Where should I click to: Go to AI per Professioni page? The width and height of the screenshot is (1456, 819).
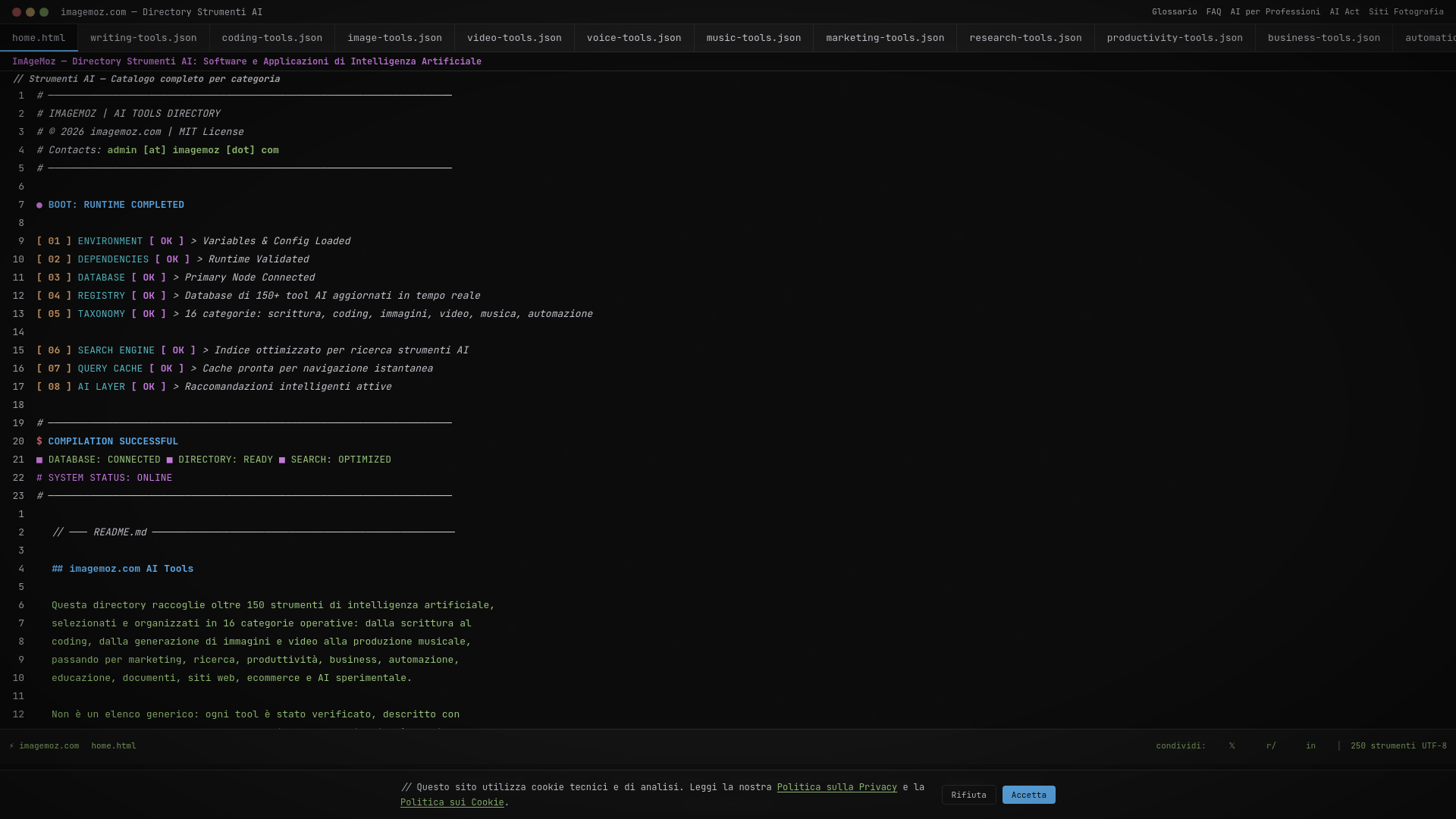[1275, 12]
